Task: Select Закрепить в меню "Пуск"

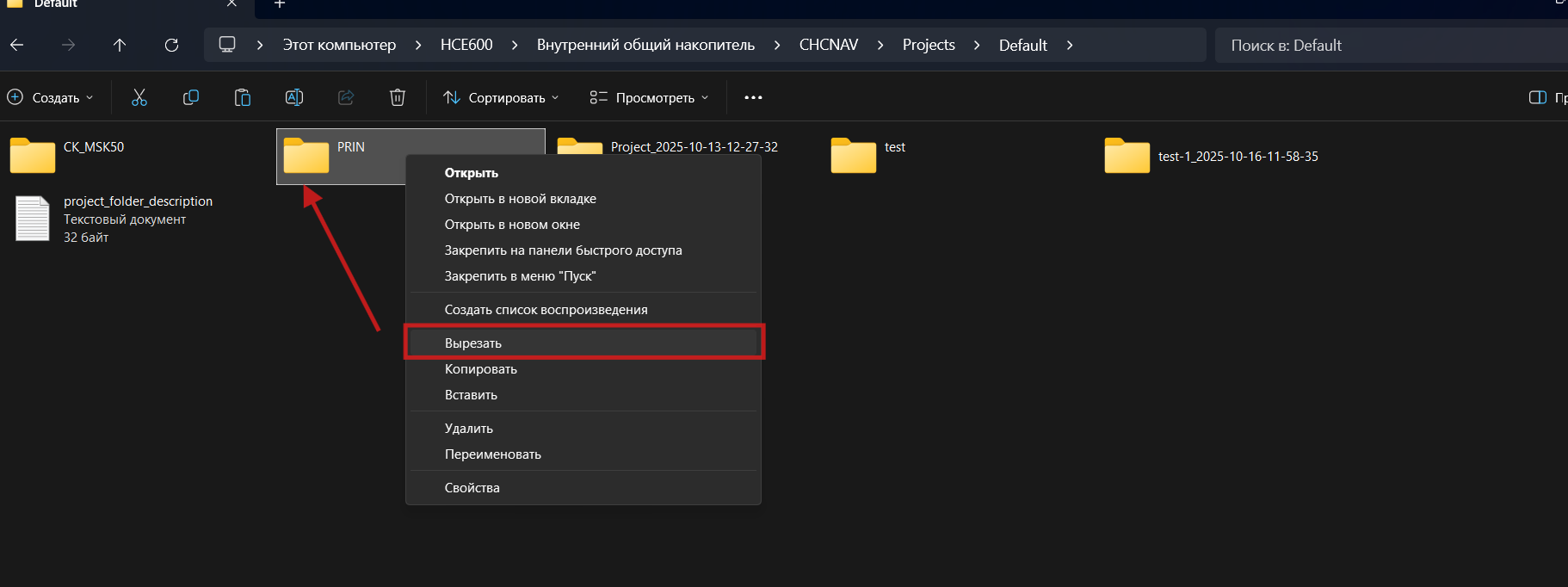Action: pos(583,276)
